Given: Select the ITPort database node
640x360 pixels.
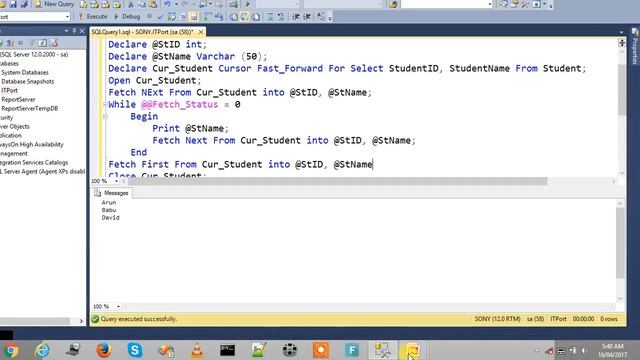Looking at the screenshot, I should click(9, 90).
